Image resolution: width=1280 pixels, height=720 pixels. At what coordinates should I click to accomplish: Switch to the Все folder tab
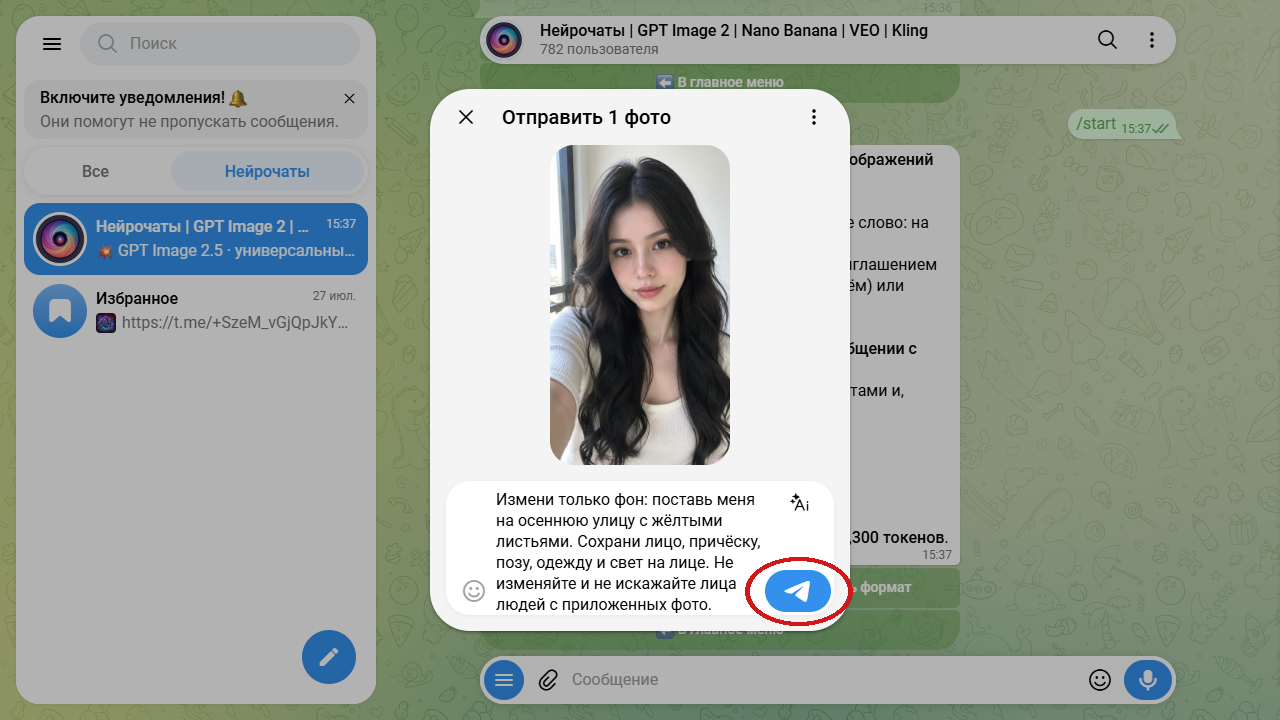click(x=95, y=171)
